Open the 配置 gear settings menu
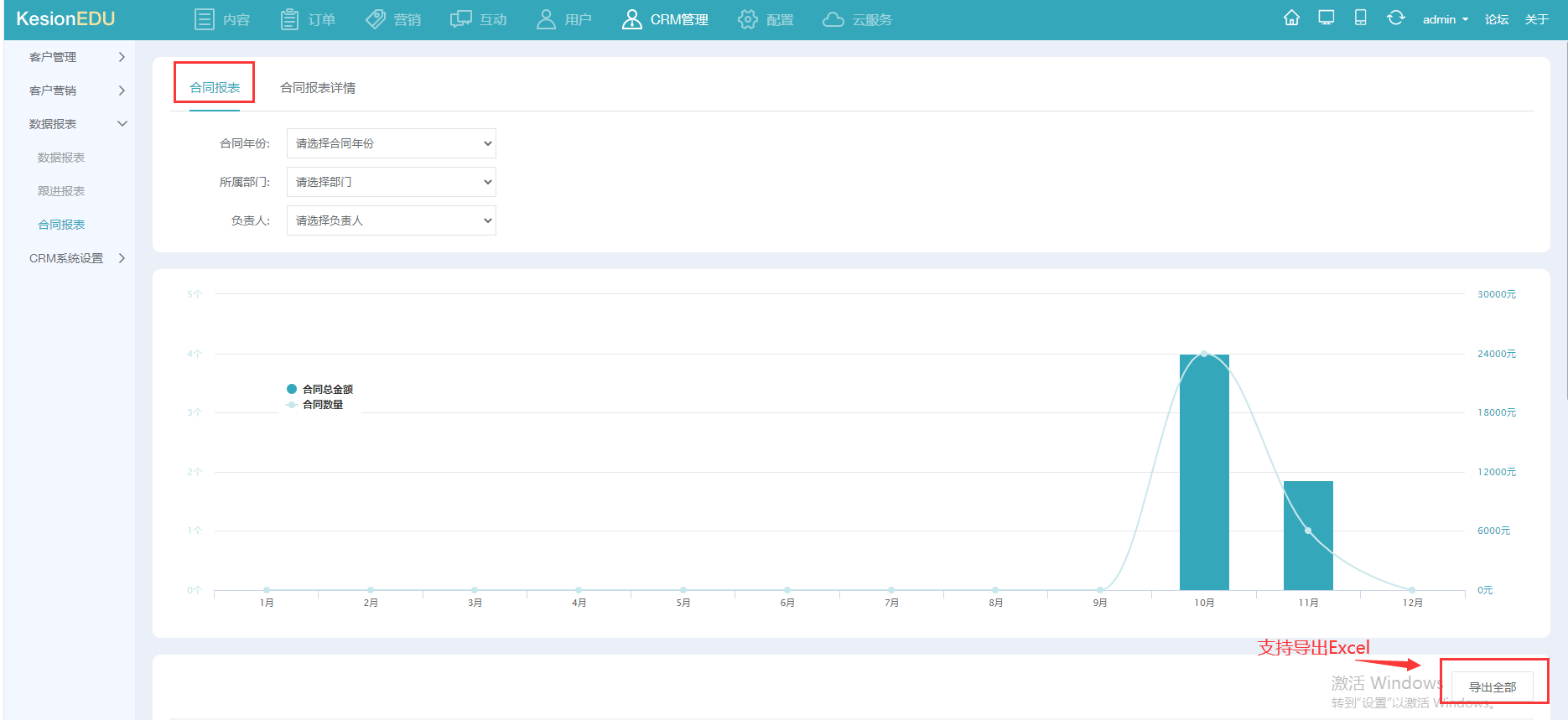Image resolution: width=1568 pixels, height=720 pixels. pyautogui.click(x=766, y=19)
